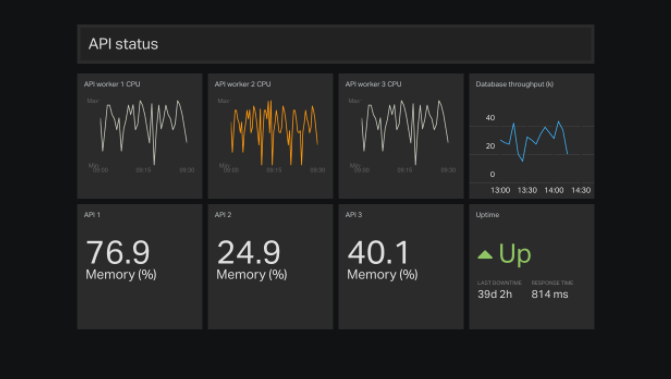Image resolution: width=671 pixels, height=379 pixels.
Task: Open the API worker 3 CPU chart
Action: [x=405, y=133]
